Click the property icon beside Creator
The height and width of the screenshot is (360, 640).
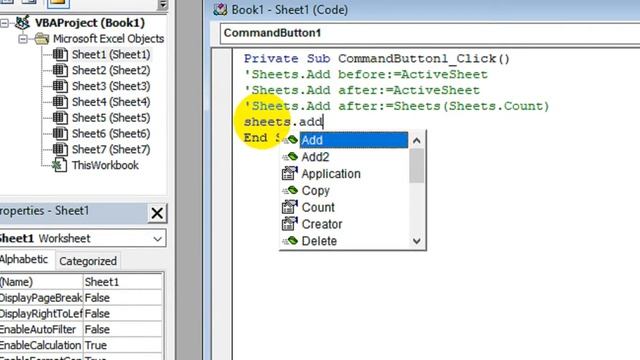pyautogui.click(x=289, y=224)
